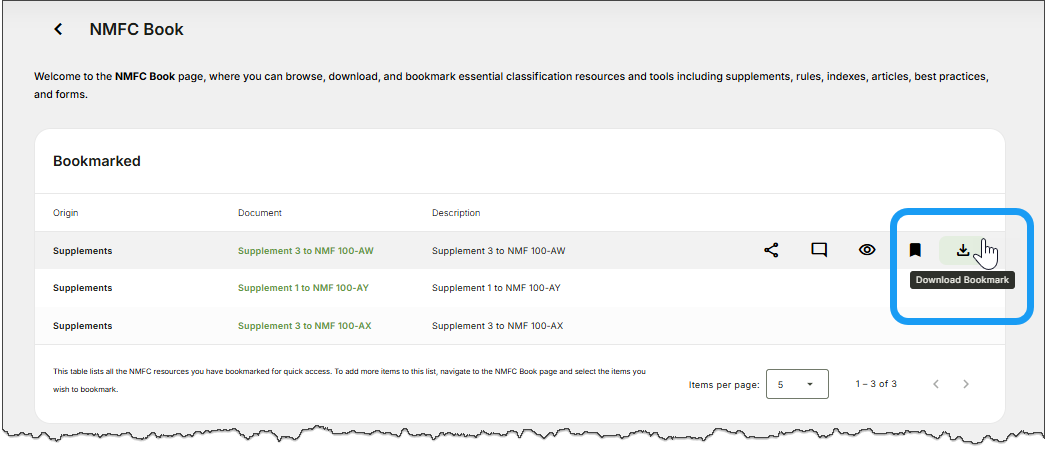Screen dimensions: 1048x449
Task: Select the Supplements origin cell in 100-AX row
Action: pyautogui.click(x=82, y=326)
